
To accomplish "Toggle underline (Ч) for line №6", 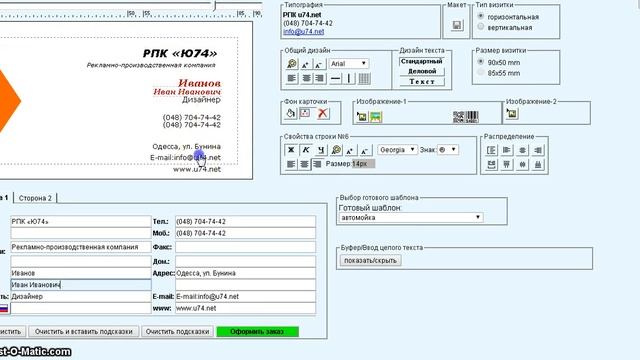I will pyautogui.click(x=321, y=150).
